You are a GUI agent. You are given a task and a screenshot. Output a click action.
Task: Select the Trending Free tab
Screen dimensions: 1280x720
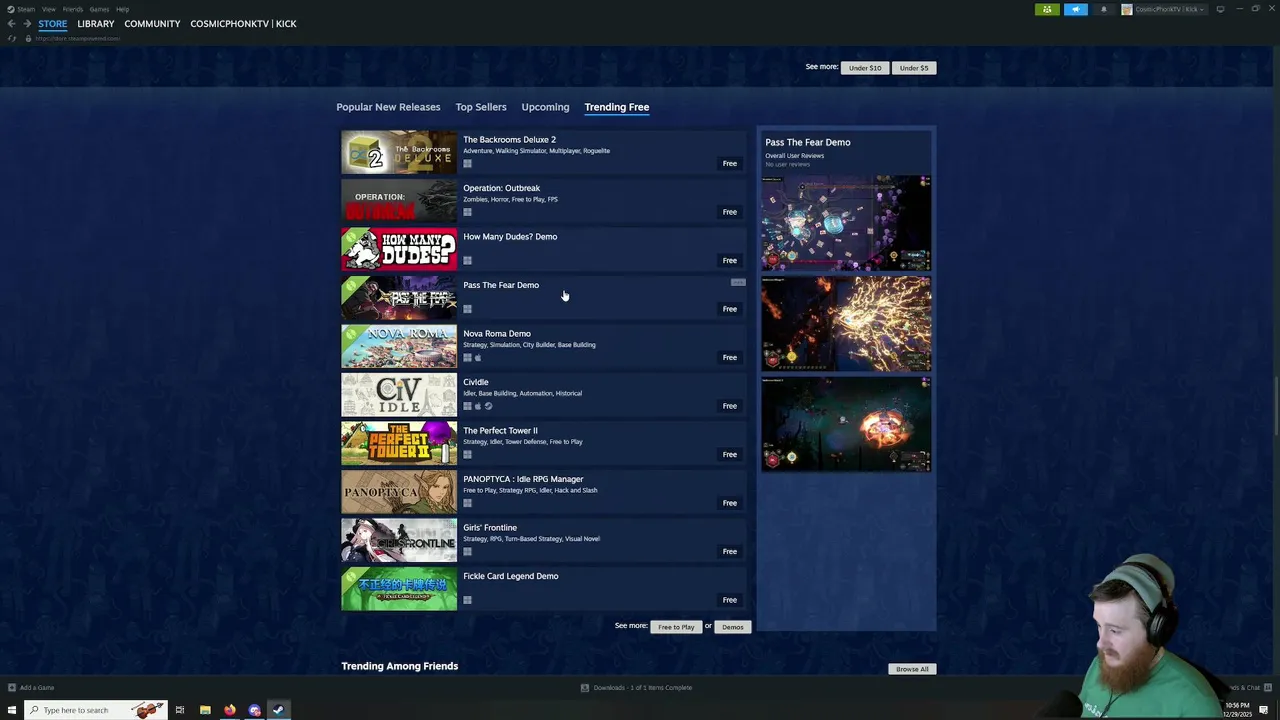pos(617,107)
